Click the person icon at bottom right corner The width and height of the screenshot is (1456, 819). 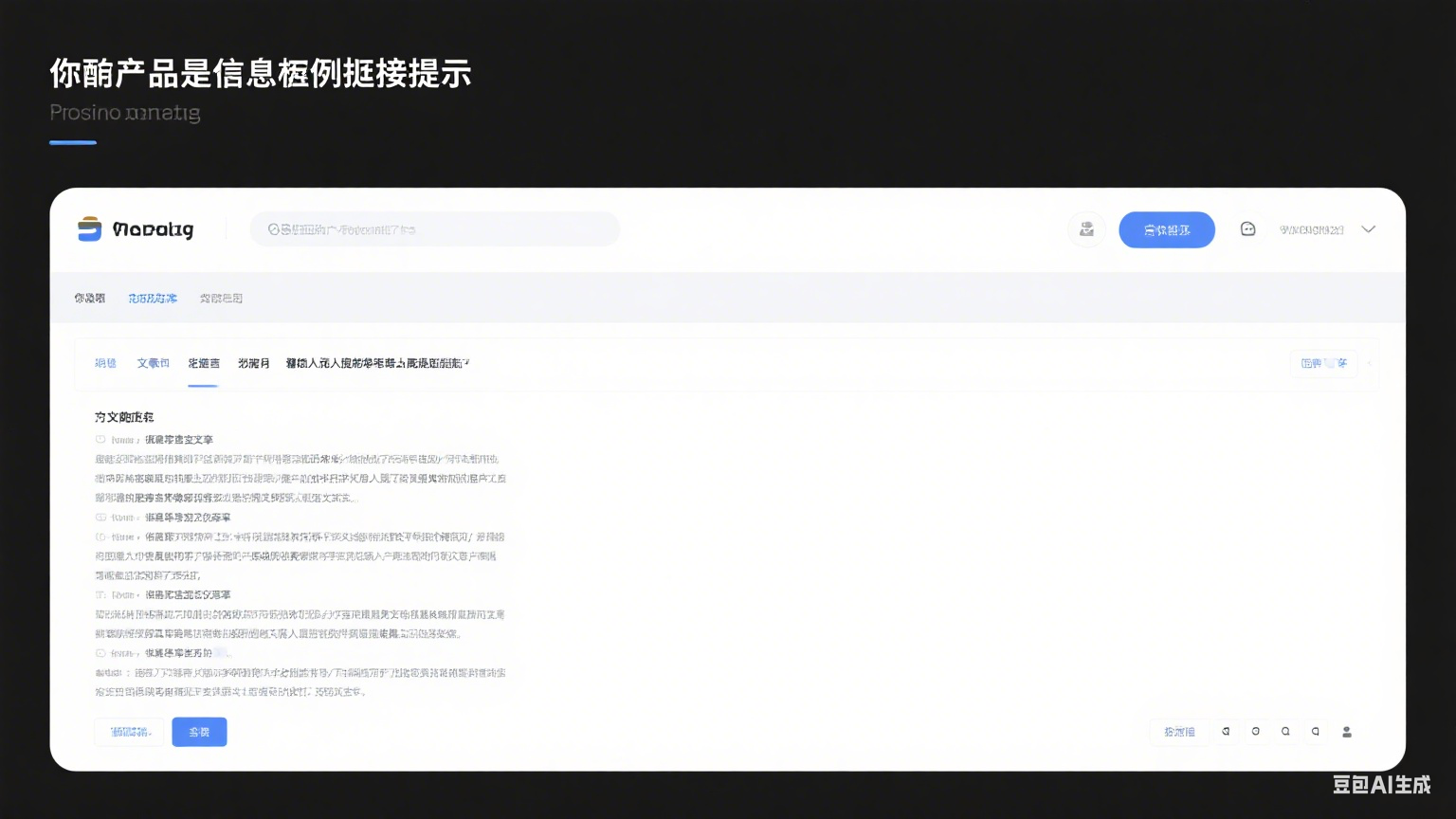tap(1346, 731)
